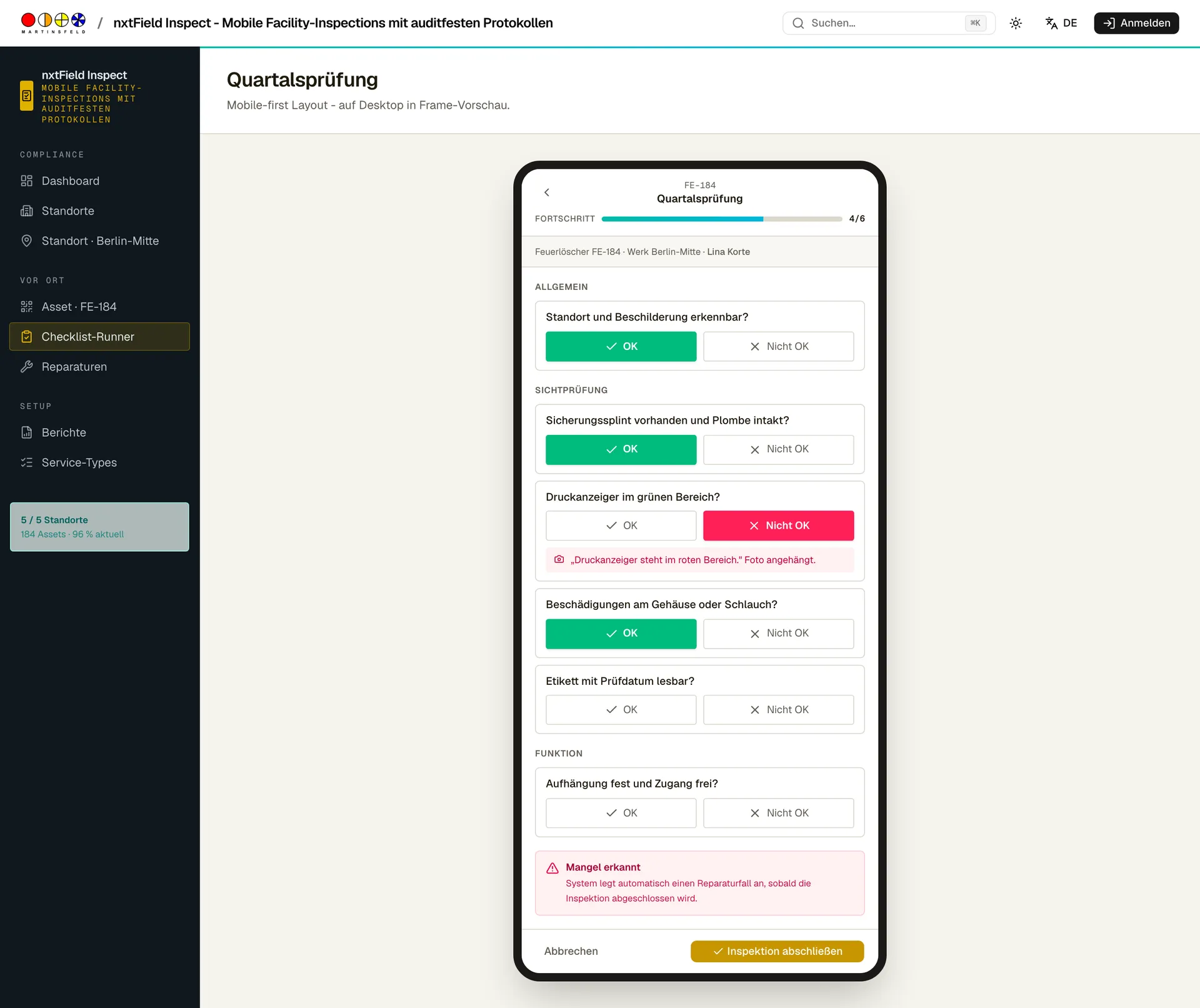
Task: Click the Mangel erkannt heading
Action: 602,867
